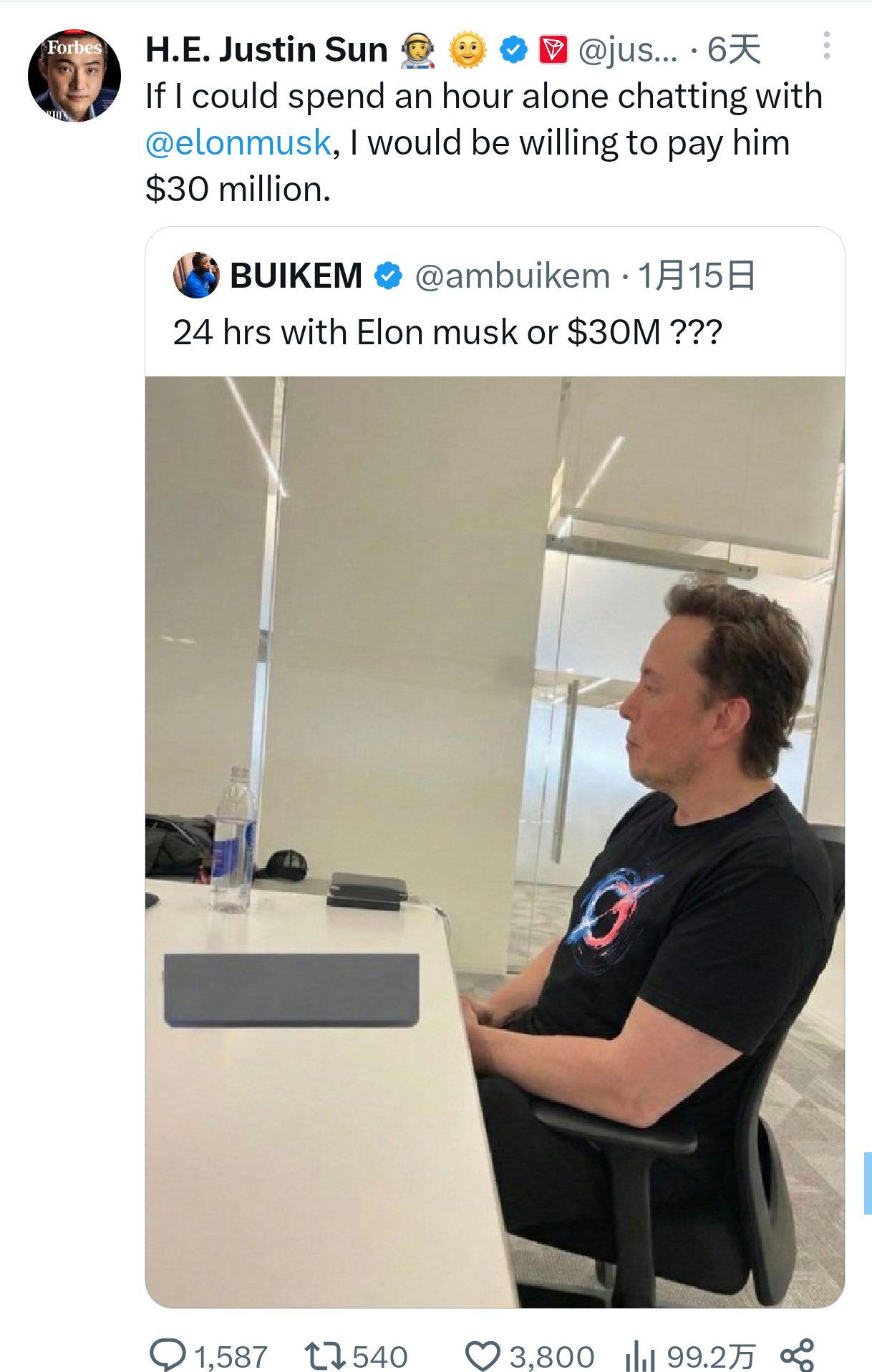Tap Justin Sun's blue verified badge

tap(513, 50)
